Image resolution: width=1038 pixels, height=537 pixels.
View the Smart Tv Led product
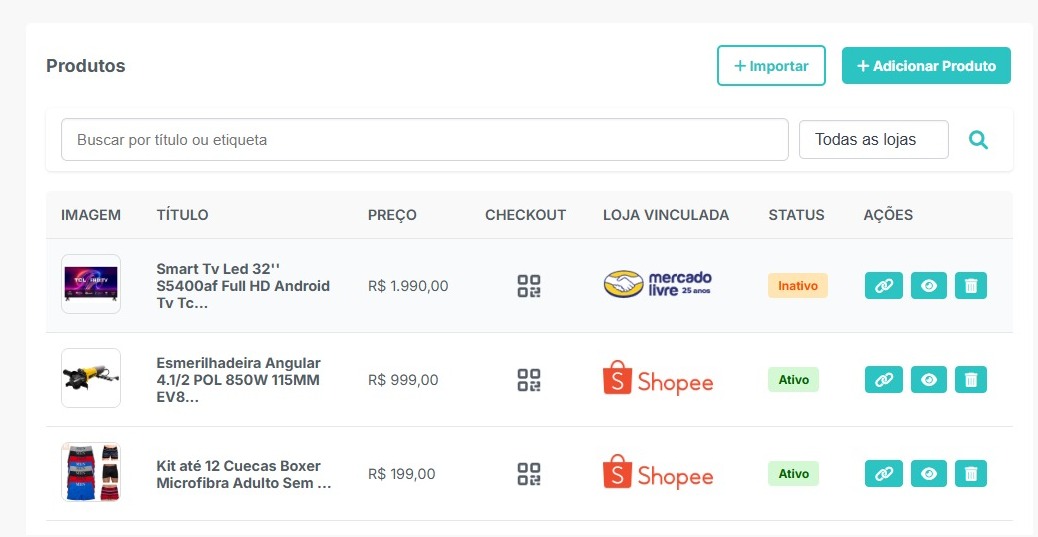pyautogui.click(x=929, y=286)
